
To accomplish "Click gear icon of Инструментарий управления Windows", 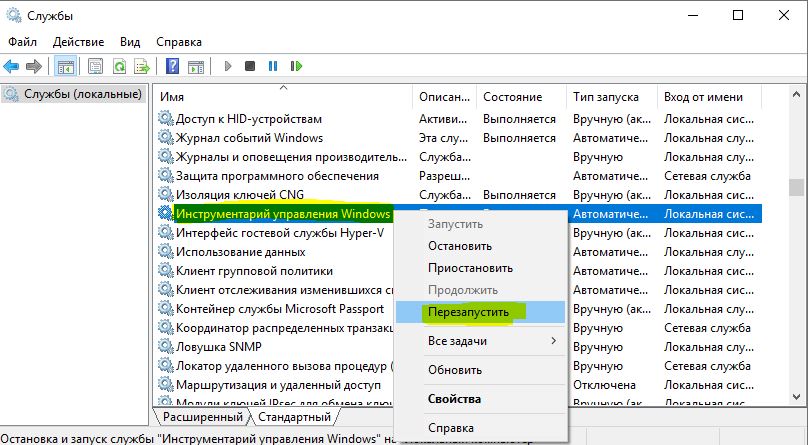I will (165, 213).
